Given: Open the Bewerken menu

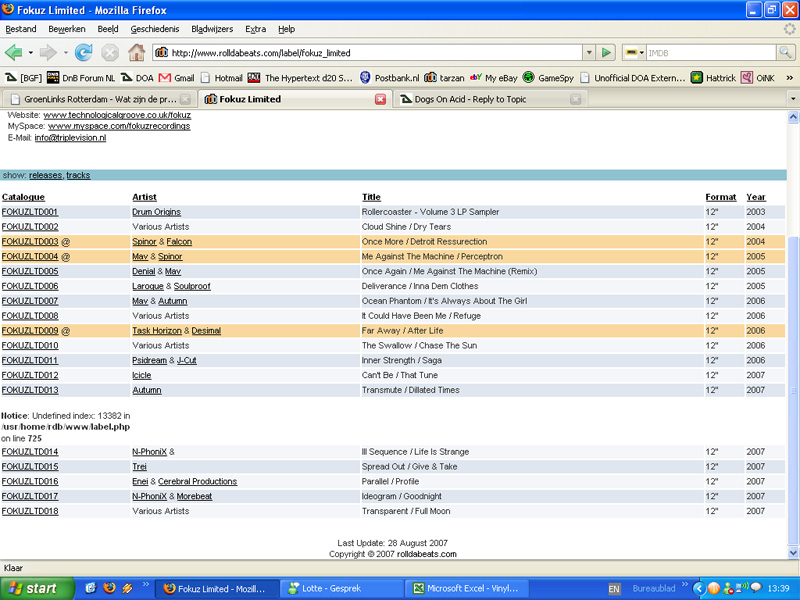Looking at the screenshot, I should (67, 29).
